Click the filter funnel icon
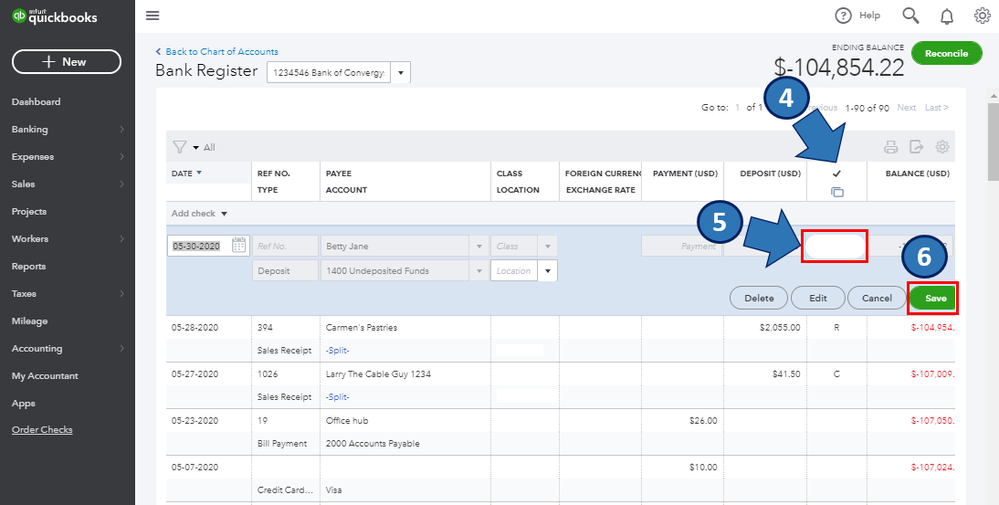 180,147
